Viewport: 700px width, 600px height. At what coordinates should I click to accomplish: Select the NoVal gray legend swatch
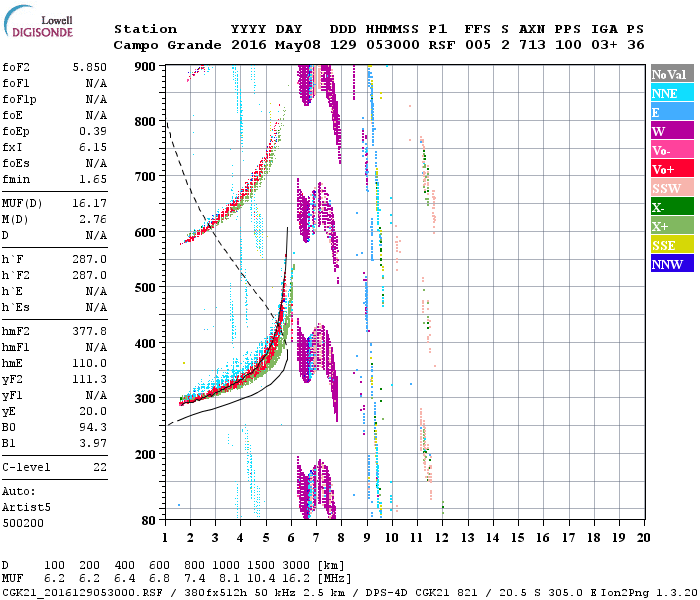tap(672, 74)
